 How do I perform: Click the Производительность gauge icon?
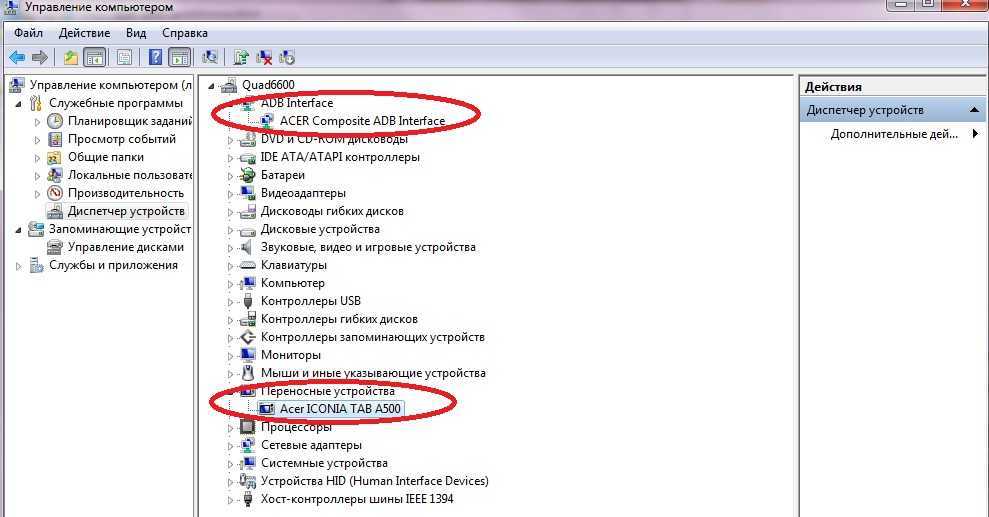tap(55, 193)
